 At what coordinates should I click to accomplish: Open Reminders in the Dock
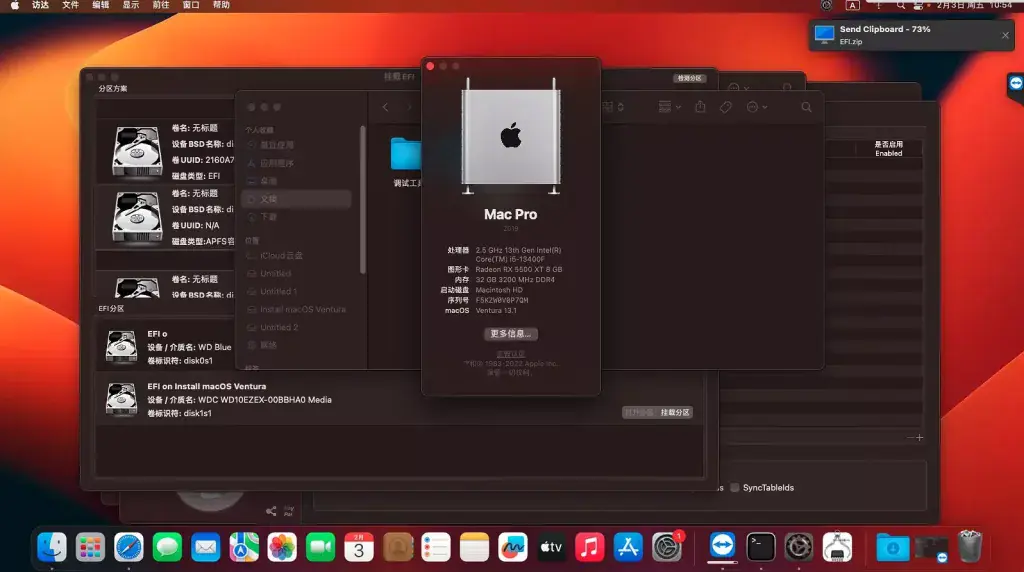click(436, 547)
